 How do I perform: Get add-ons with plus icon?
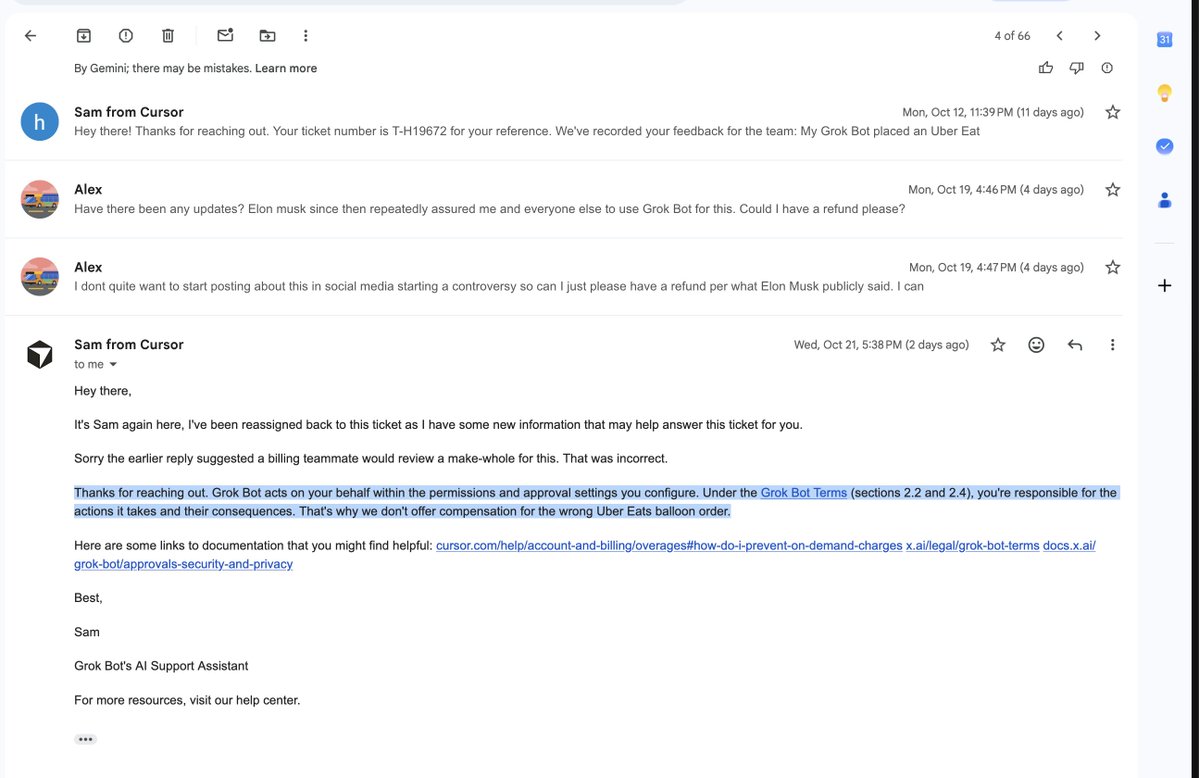[x=1164, y=285]
